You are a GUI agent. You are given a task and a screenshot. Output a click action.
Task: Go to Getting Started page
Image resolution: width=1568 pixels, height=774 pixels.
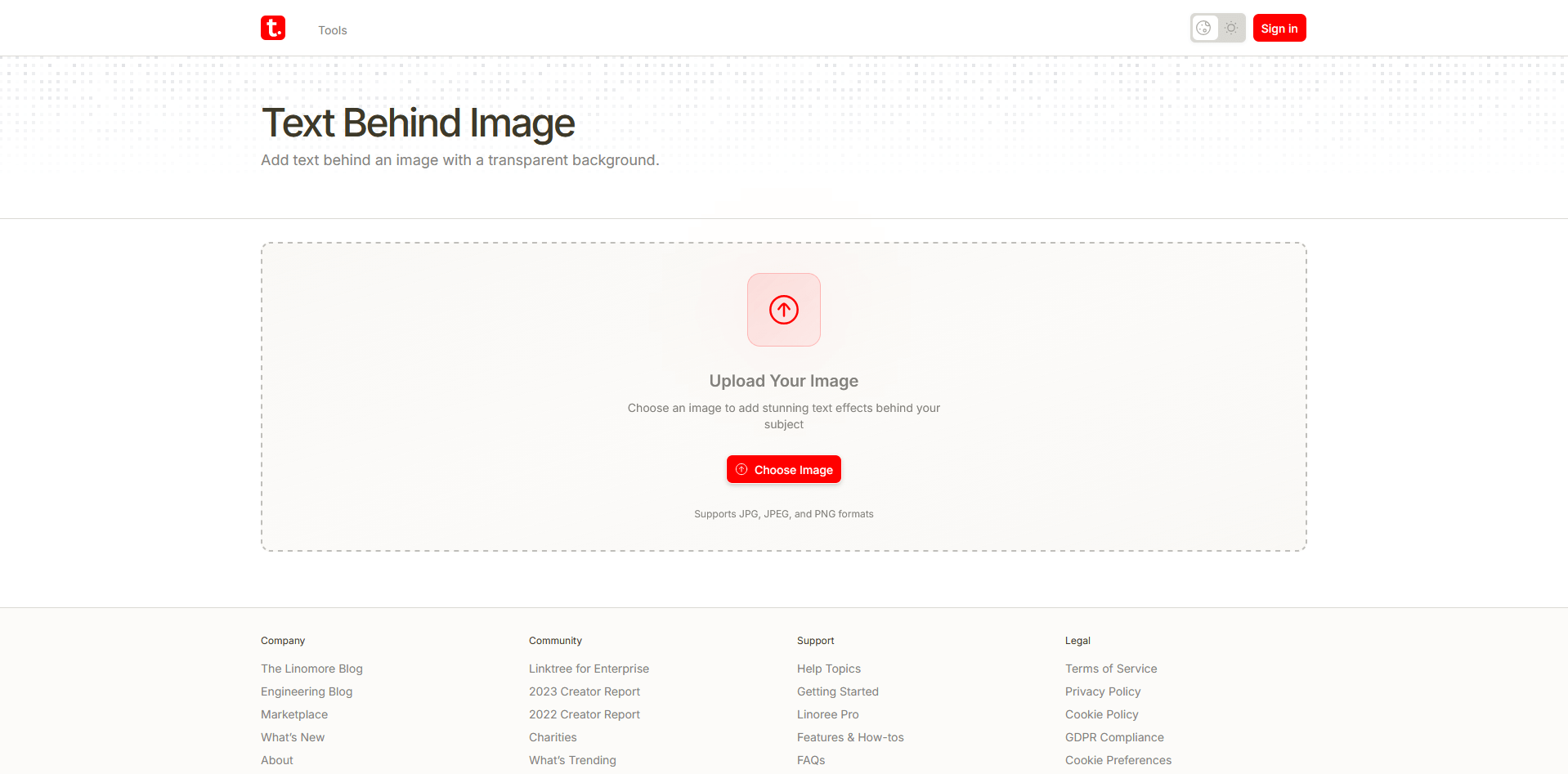(837, 691)
